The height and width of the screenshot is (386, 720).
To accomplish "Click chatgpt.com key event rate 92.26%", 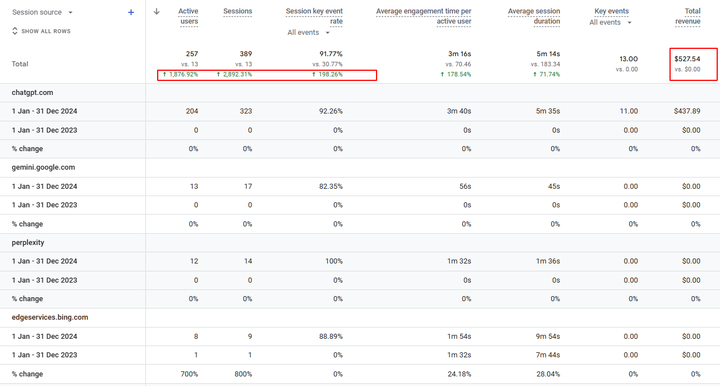I will [x=331, y=111].
